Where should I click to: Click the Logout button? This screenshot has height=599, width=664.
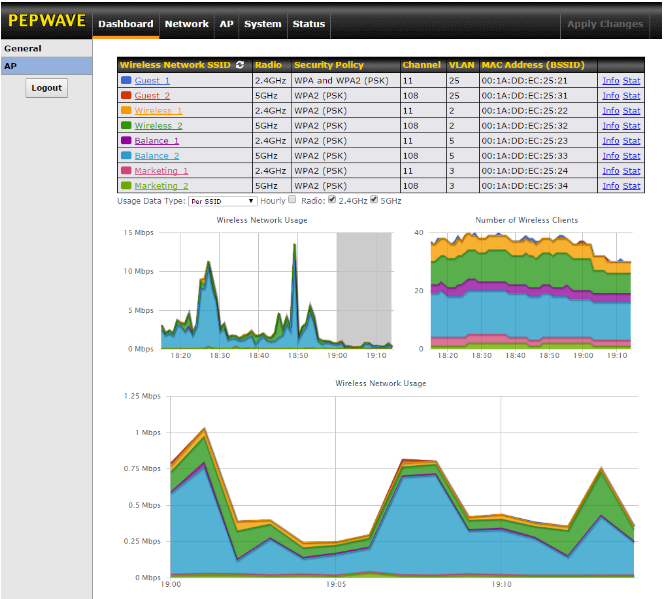click(46, 88)
